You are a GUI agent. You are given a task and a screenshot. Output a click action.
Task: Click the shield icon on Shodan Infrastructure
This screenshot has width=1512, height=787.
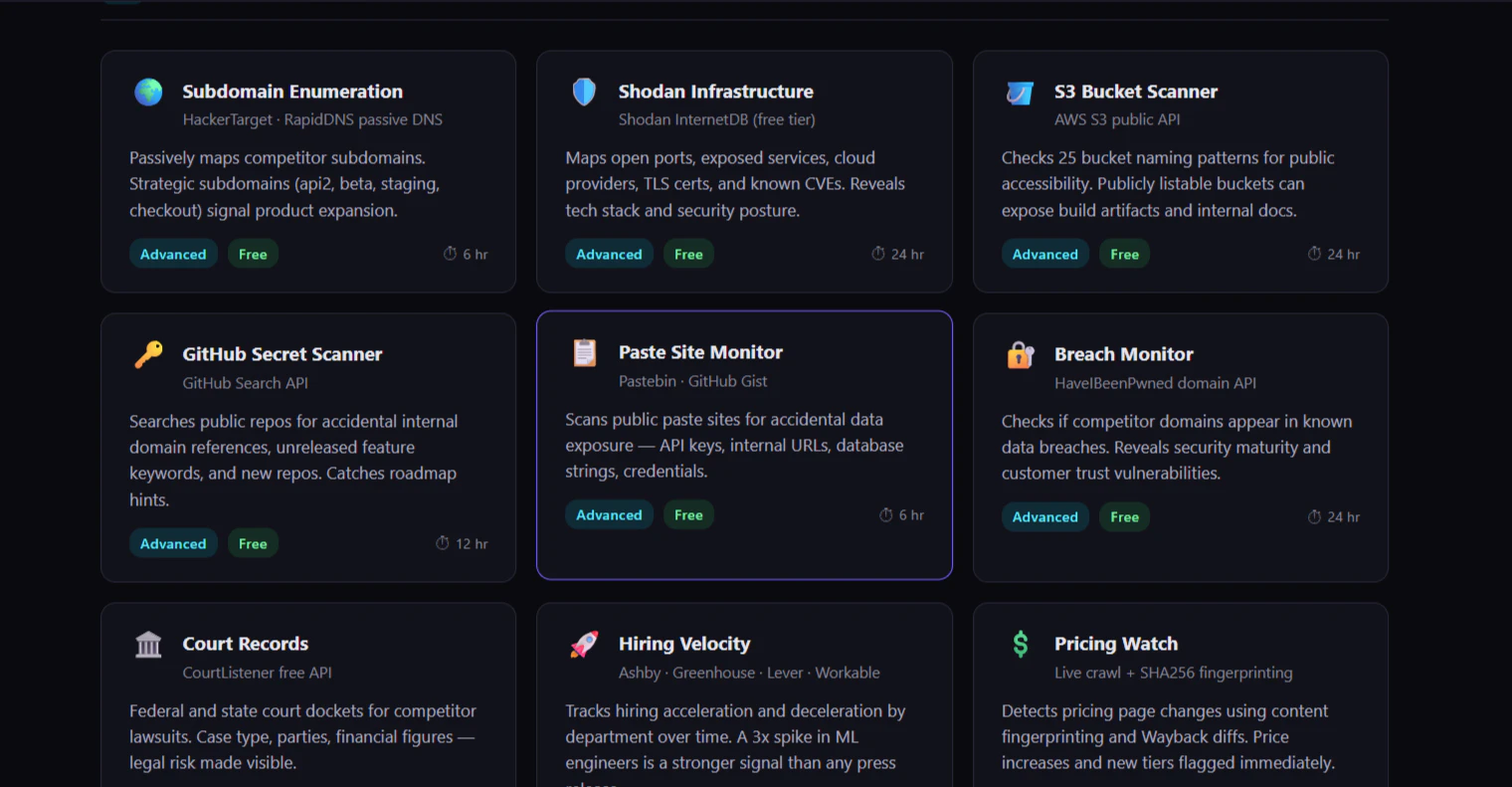tap(584, 93)
